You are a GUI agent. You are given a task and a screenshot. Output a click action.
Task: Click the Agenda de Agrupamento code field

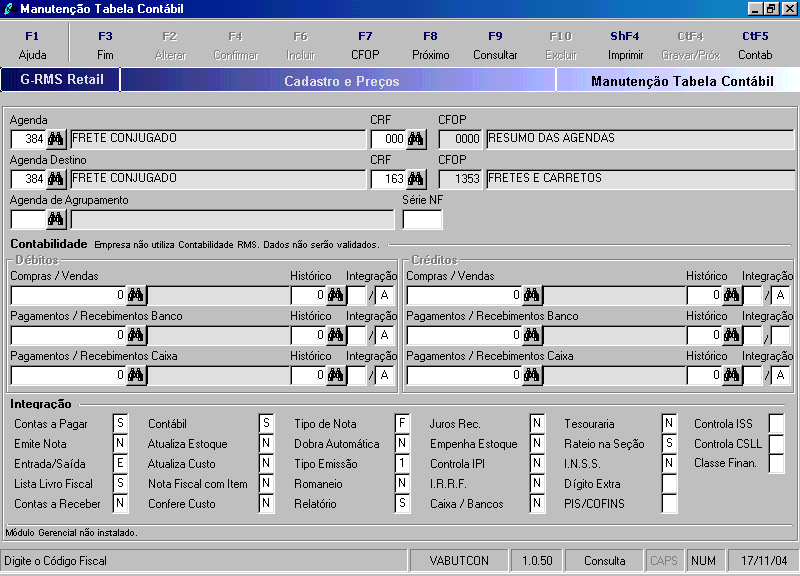click(x=28, y=219)
